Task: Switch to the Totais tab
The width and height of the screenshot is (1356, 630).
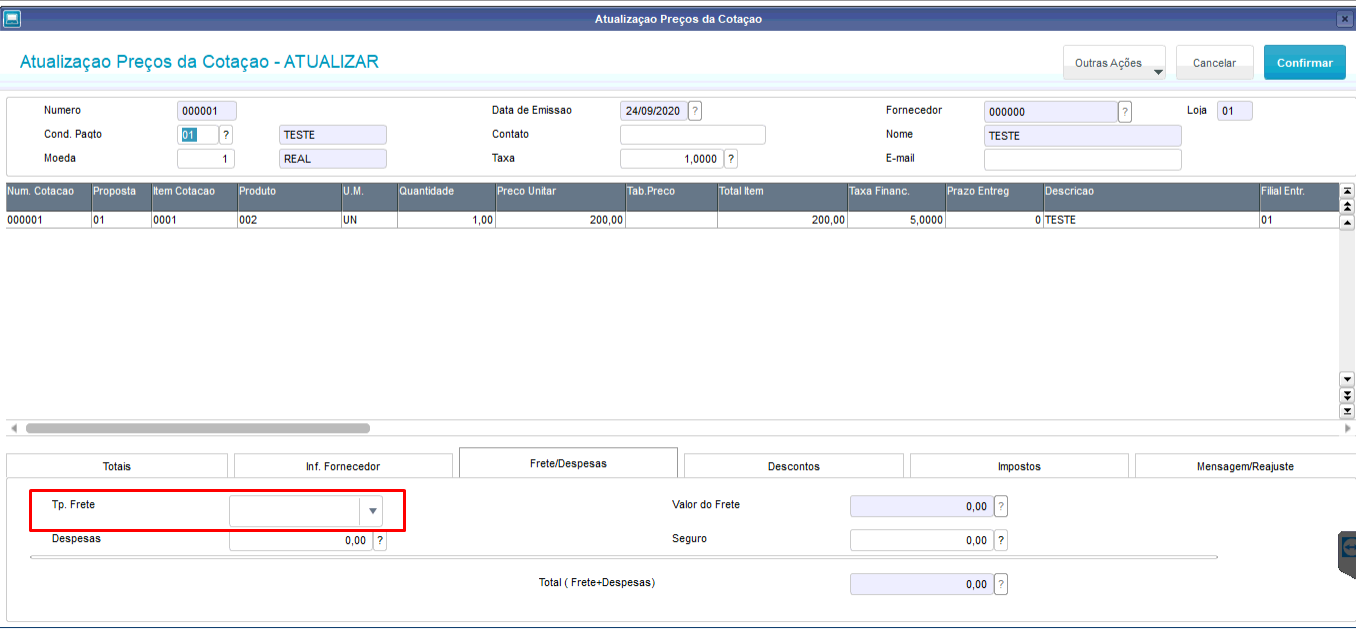Action: pos(117,466)
